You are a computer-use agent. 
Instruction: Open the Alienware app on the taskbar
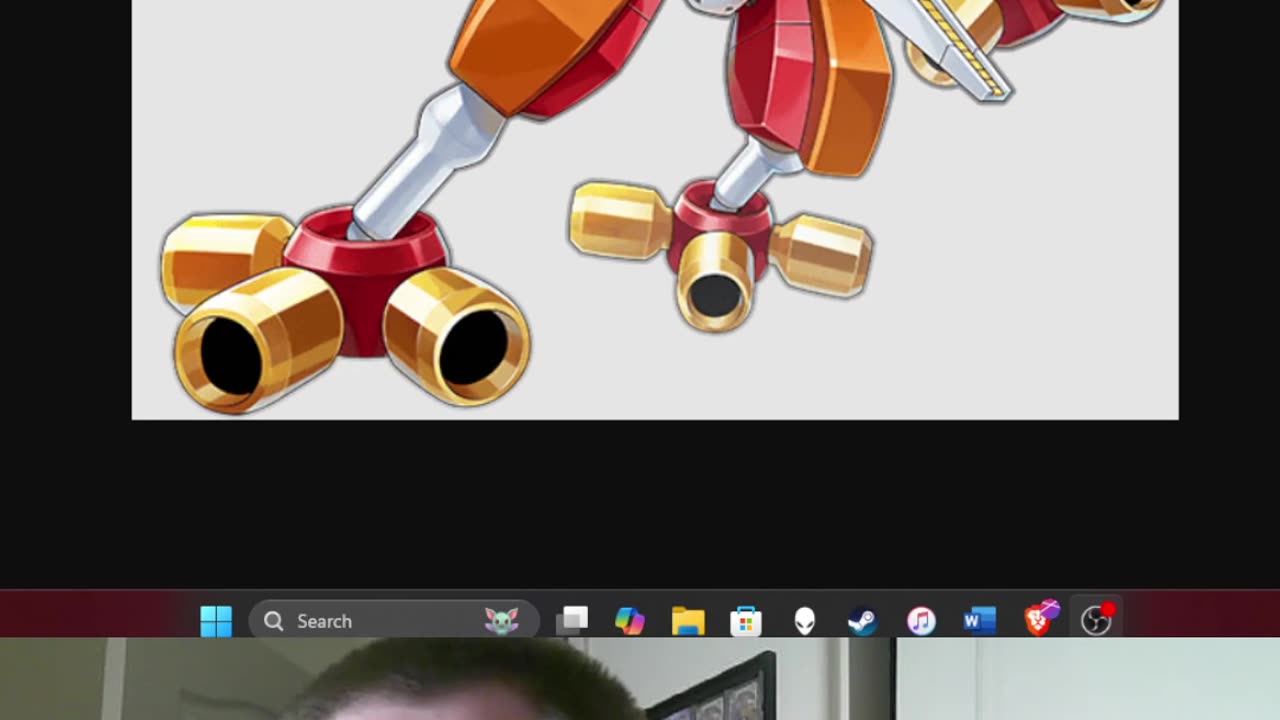click(x=804, y=621)
